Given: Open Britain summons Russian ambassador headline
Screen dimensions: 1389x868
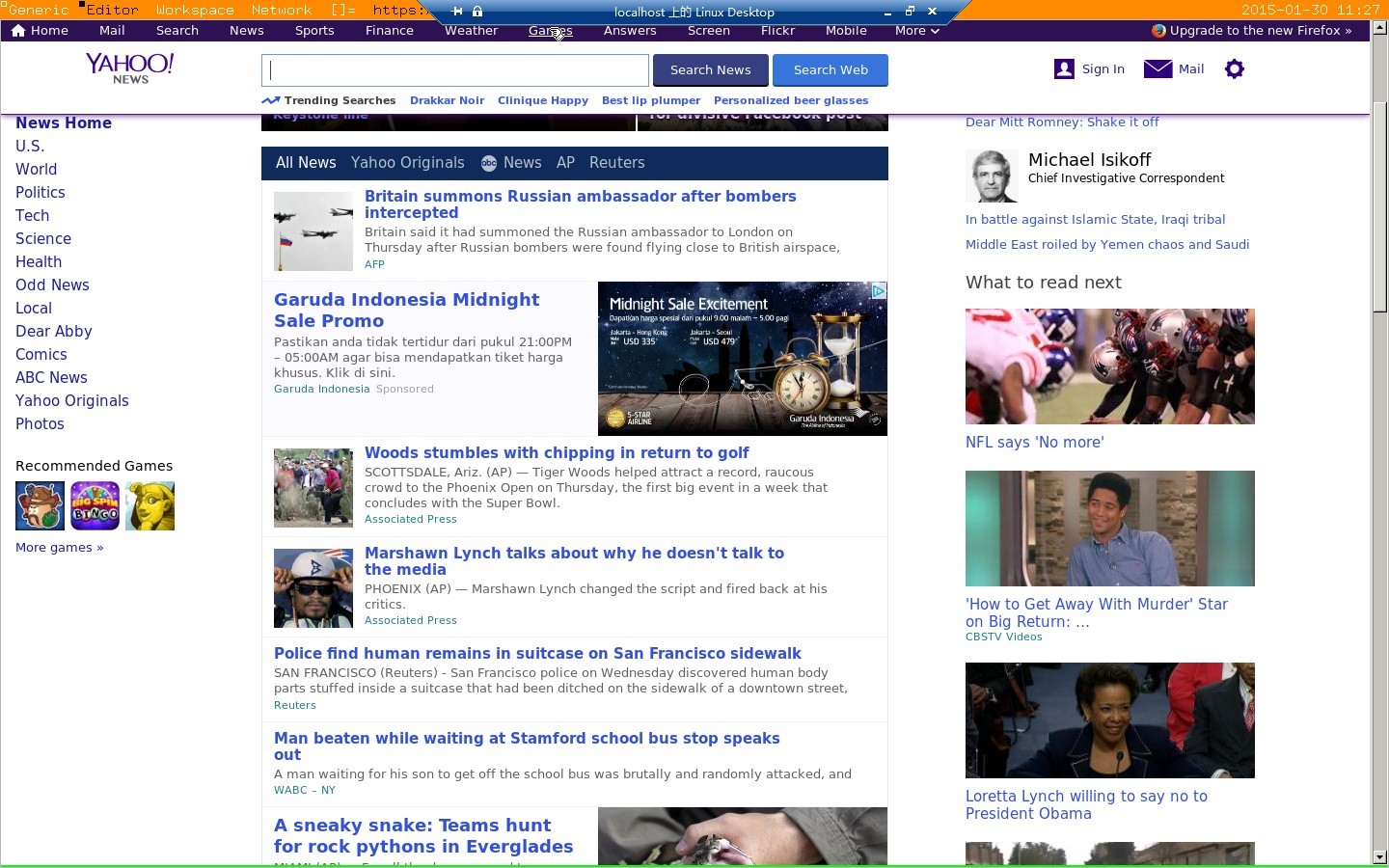Looking at the screenshot, I should 581,204.
